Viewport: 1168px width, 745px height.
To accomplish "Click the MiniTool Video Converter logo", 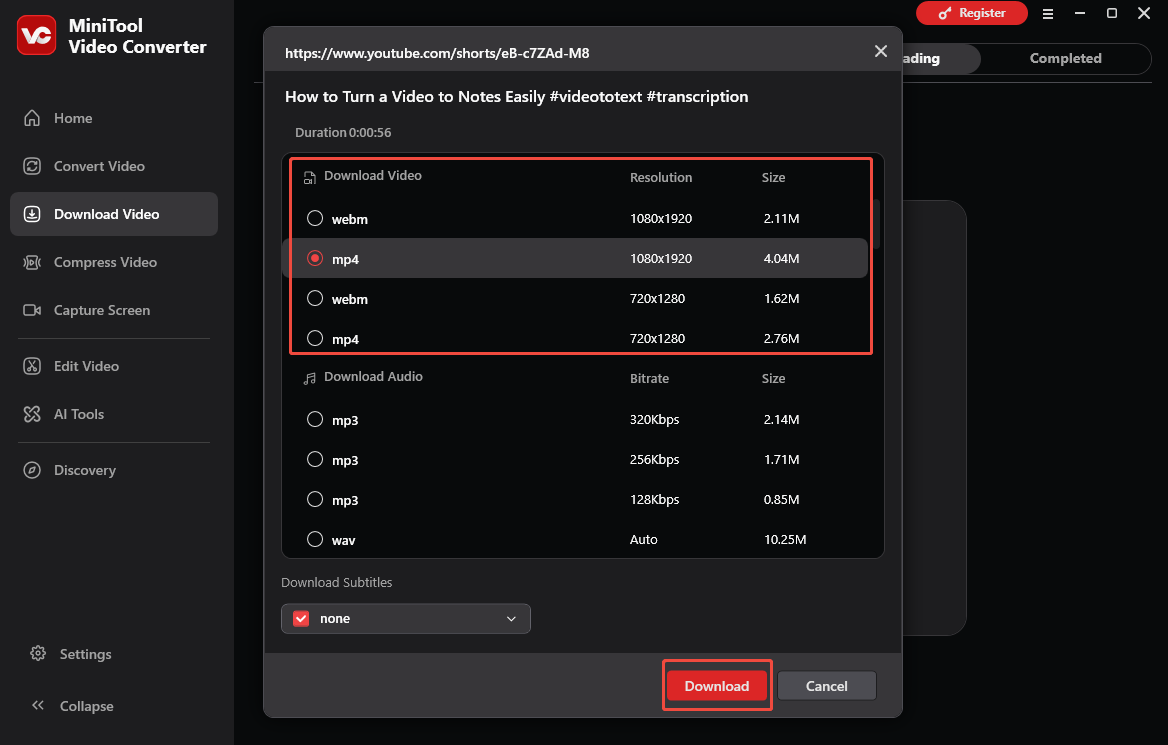I will pyautogui.click(x=36, y=35).
